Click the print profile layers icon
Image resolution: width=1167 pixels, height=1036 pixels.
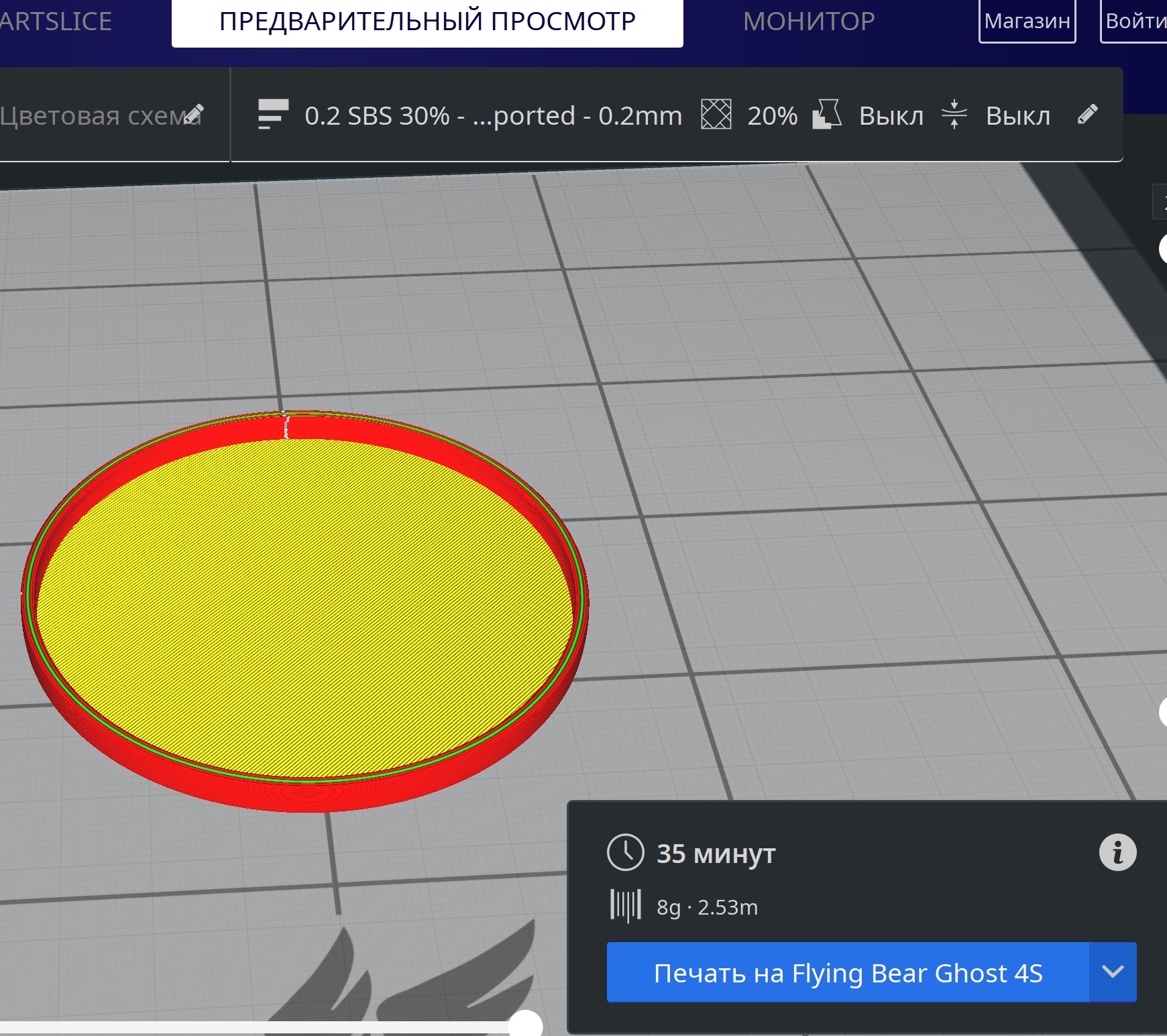(x=273, y=115)
